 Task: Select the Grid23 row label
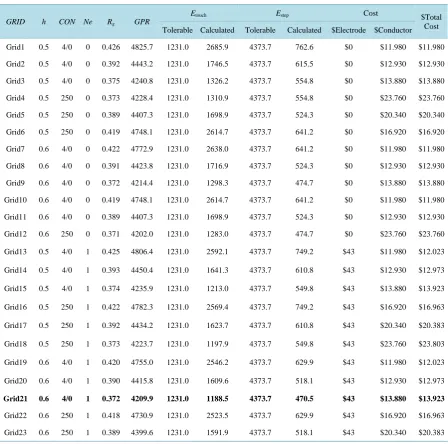(15, 433)
